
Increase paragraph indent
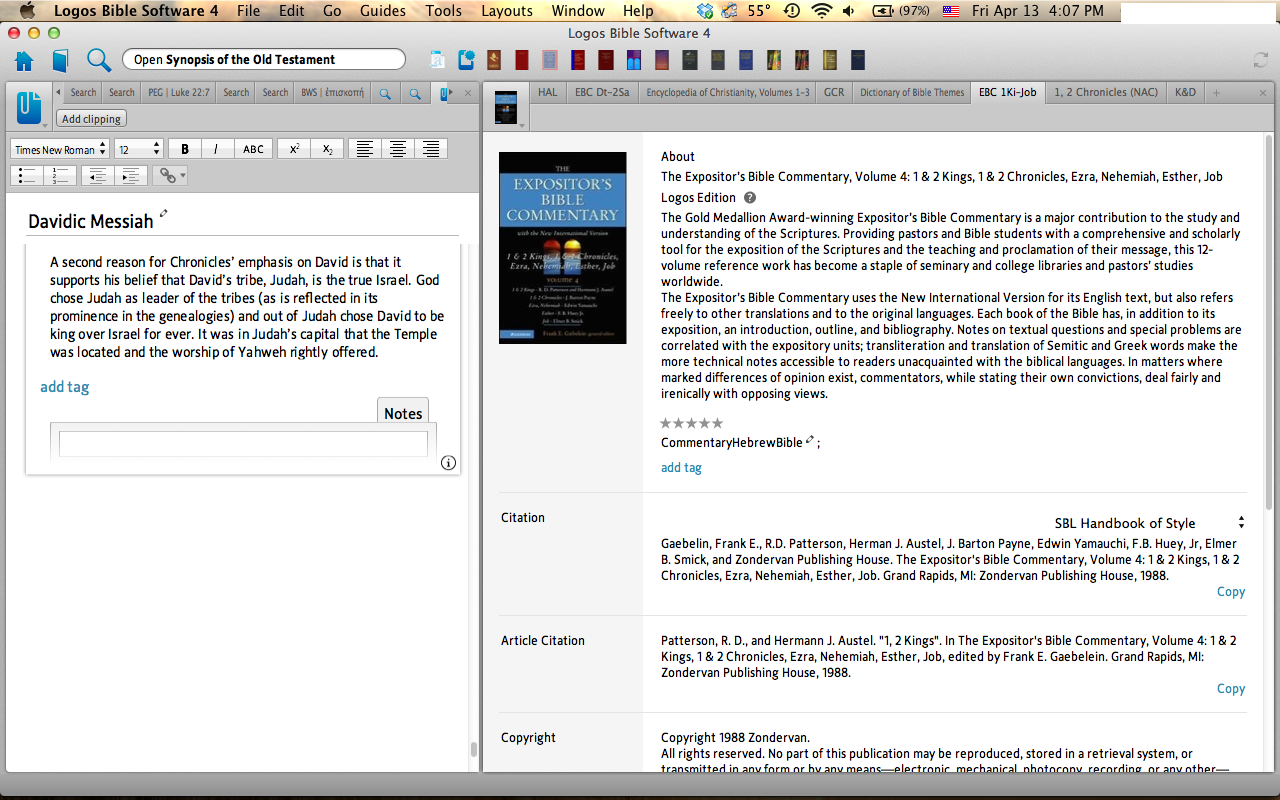coord(130,176)
